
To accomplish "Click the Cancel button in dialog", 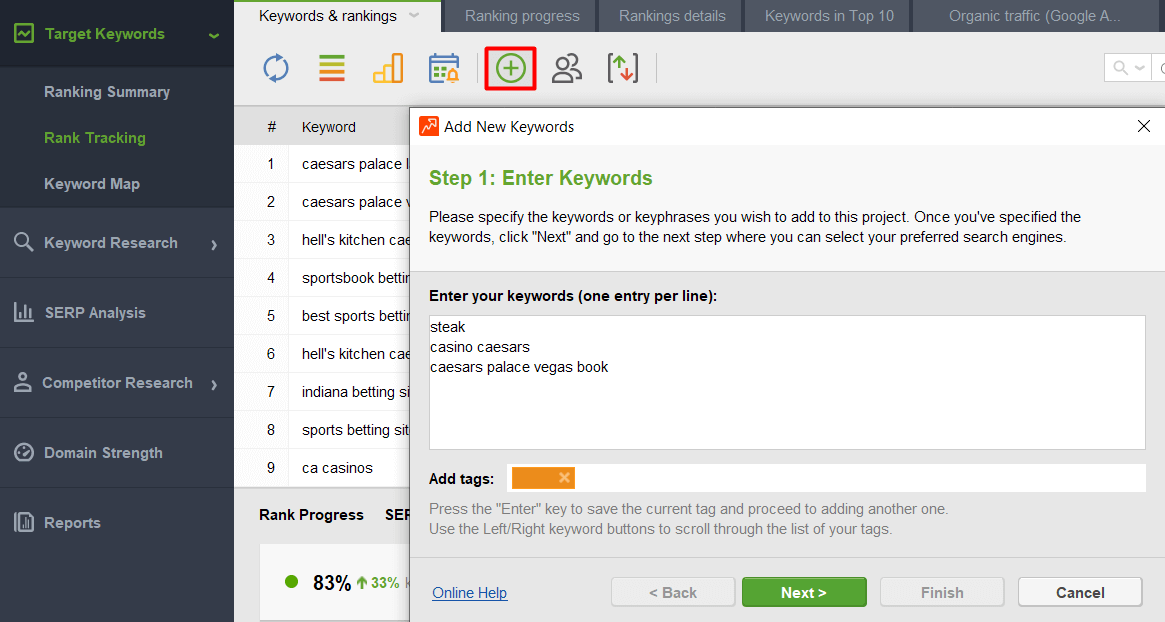I will (x=1080, y=592).
